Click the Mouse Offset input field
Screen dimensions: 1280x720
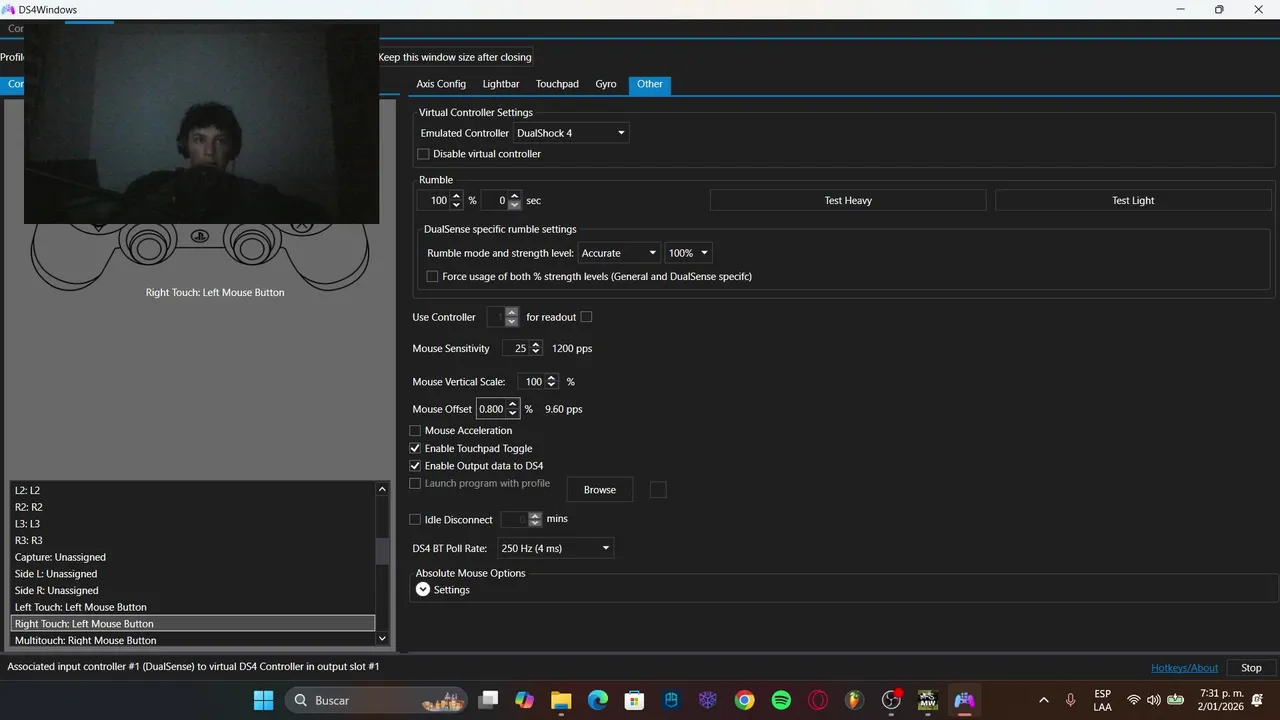[491, 409]
